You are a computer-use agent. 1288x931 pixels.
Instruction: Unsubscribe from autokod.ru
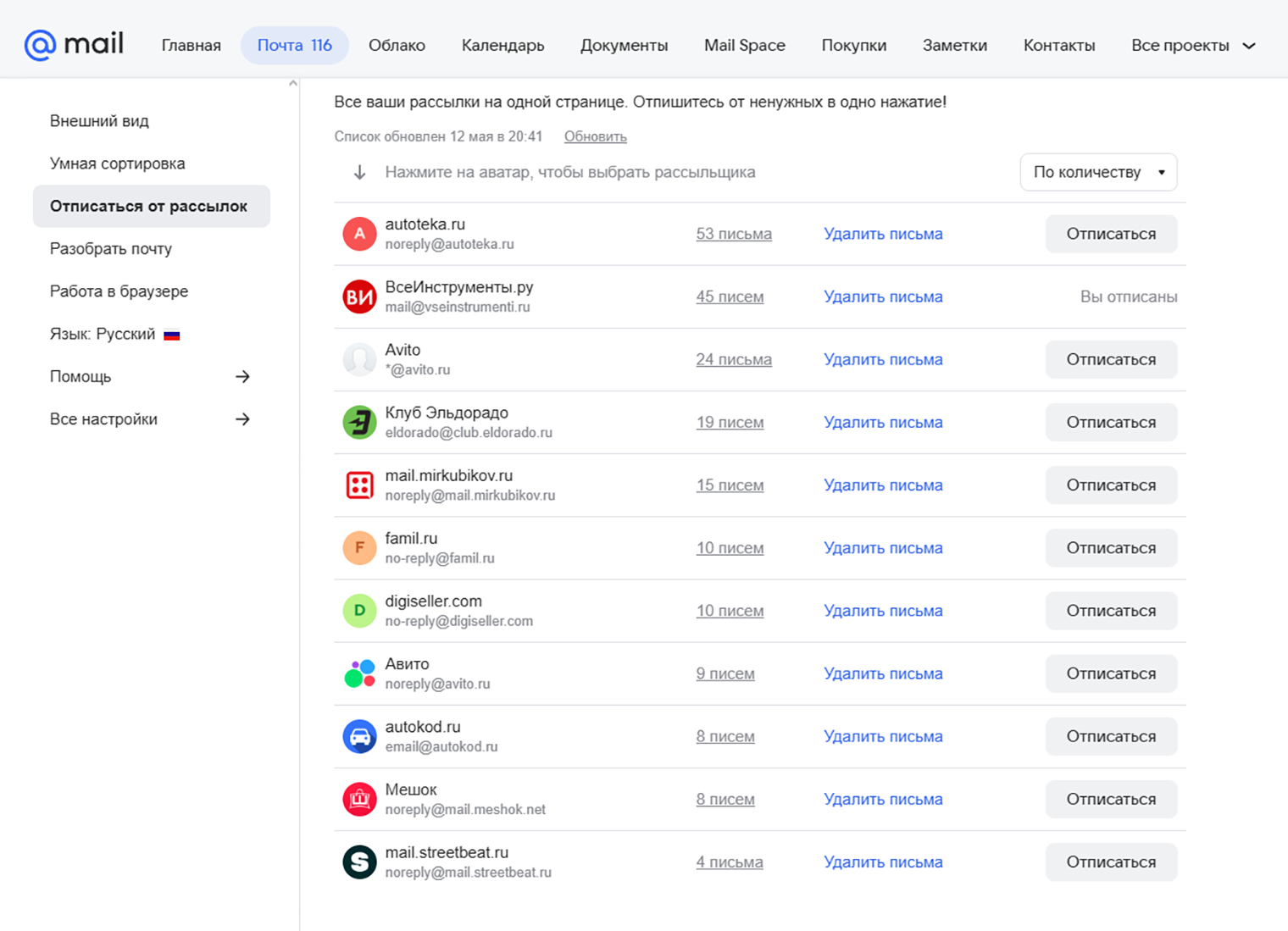click(1111, 736)
